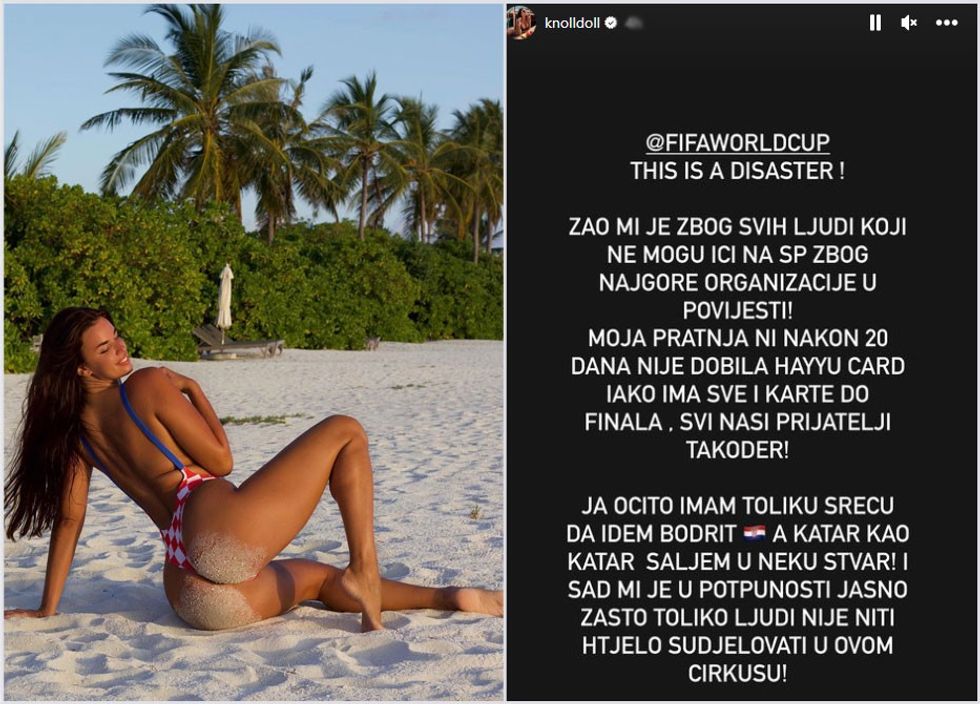Open the three-dot more options menu
Screen dimensions: 980x704
[x=946, y=23]
